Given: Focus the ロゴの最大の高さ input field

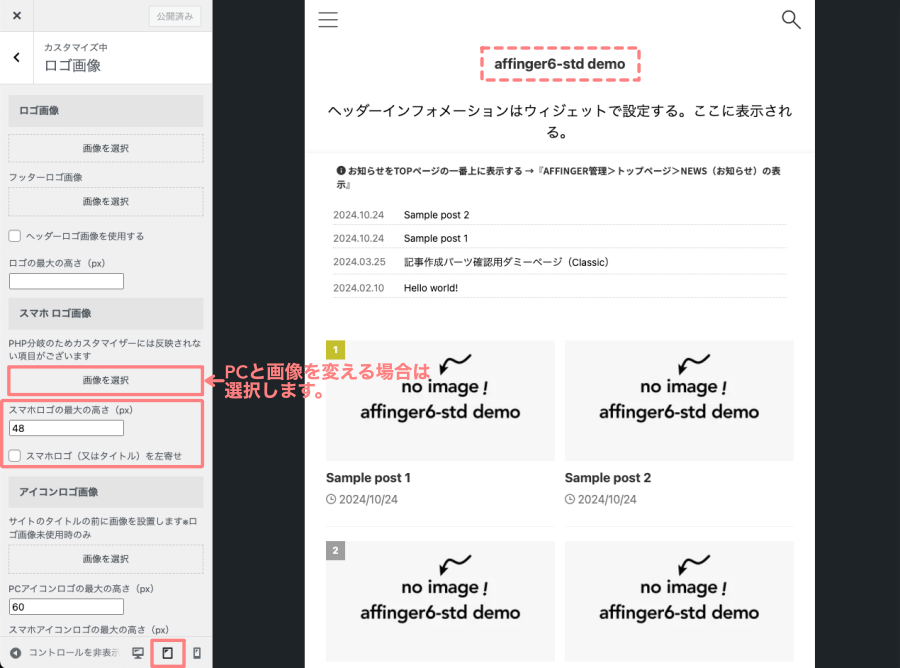Looking at the screenshot, I should (x=66, y=281).
